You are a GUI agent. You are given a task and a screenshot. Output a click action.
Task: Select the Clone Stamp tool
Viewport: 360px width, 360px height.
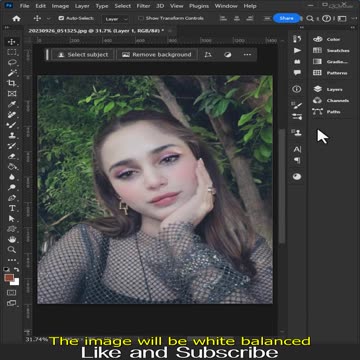pos(12,135)
